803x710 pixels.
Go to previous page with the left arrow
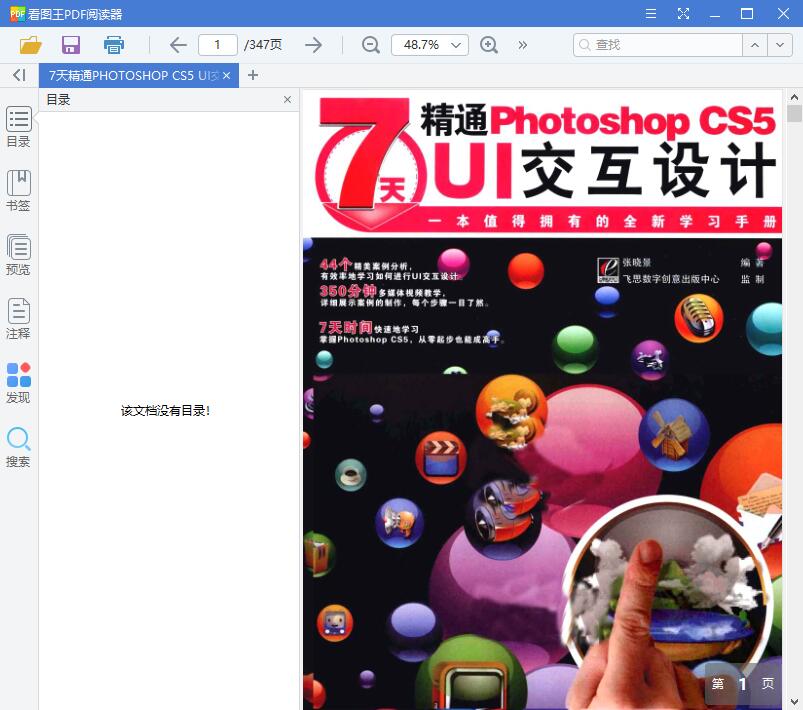[178, 45]
